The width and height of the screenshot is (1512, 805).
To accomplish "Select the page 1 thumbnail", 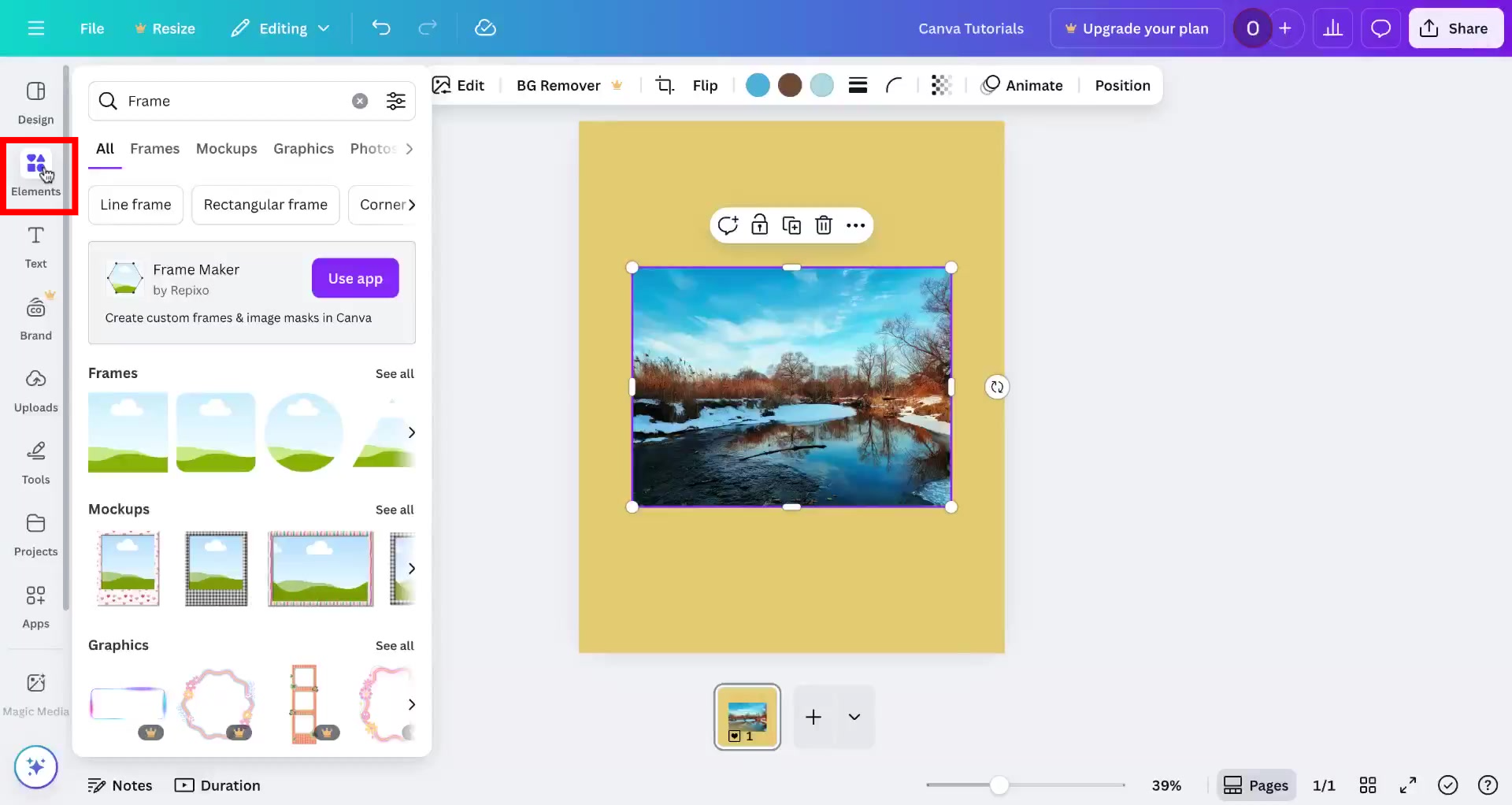I will coord(747,717).
